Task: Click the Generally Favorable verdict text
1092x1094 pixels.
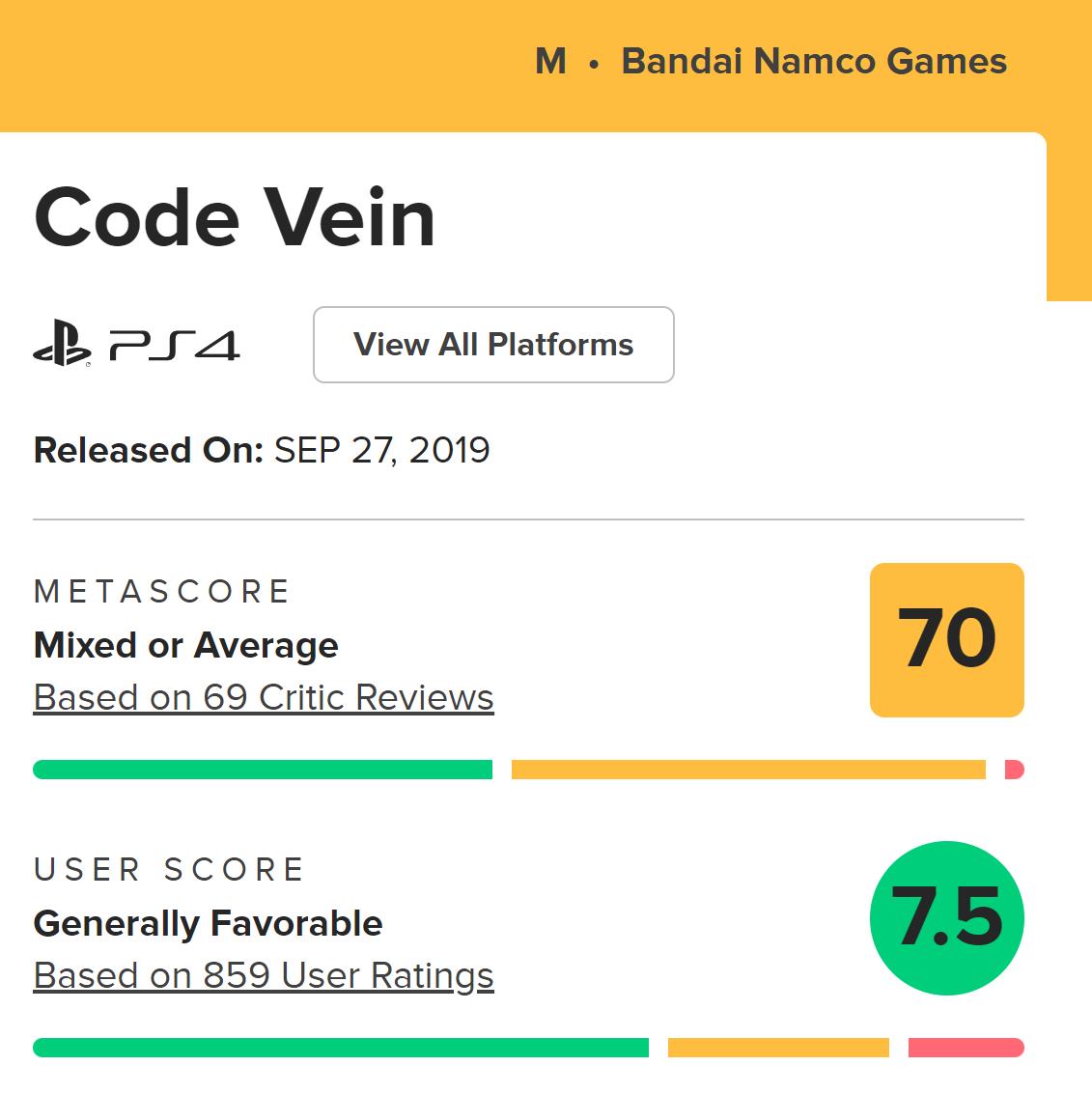Action: pos(209,923)
